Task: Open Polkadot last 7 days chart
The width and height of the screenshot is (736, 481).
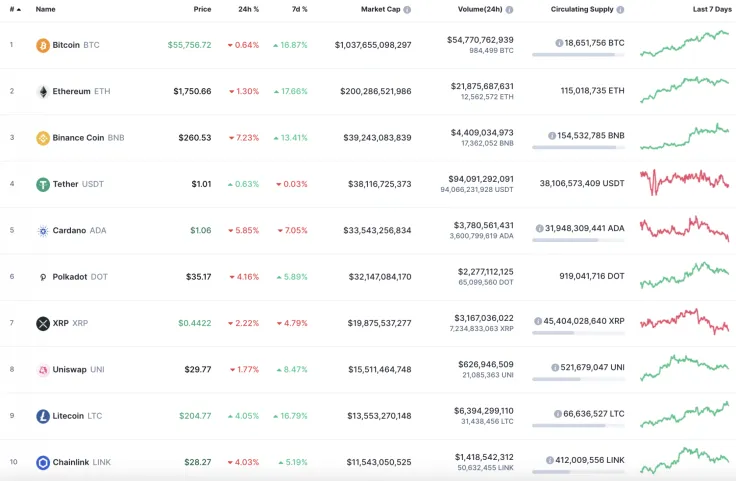Action: point(684,275)
